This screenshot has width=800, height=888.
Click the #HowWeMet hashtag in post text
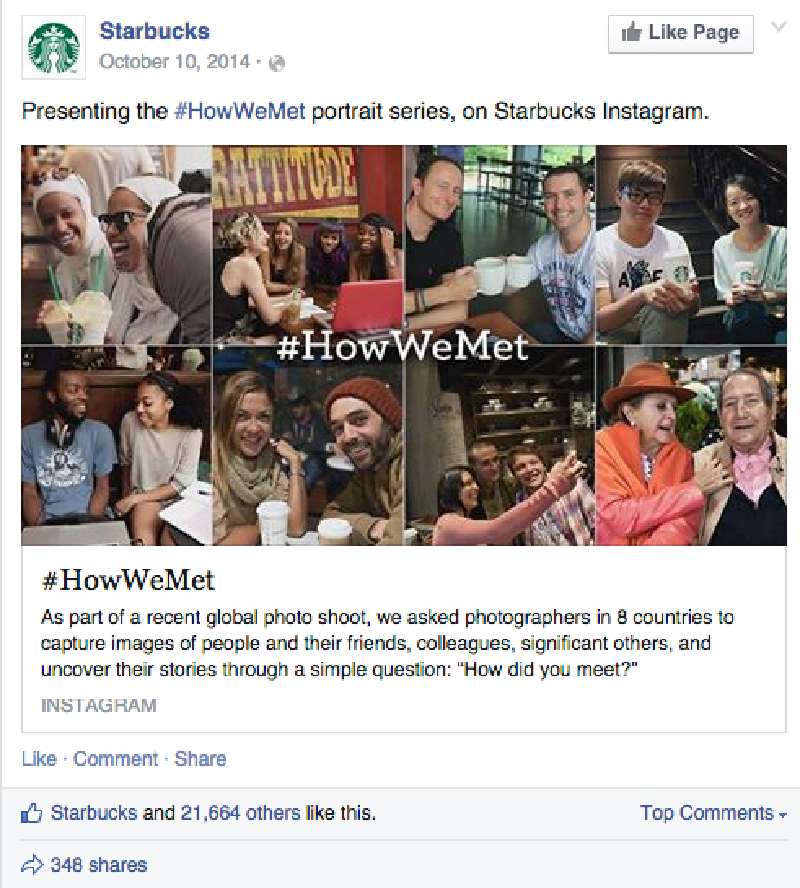[240, 110]
